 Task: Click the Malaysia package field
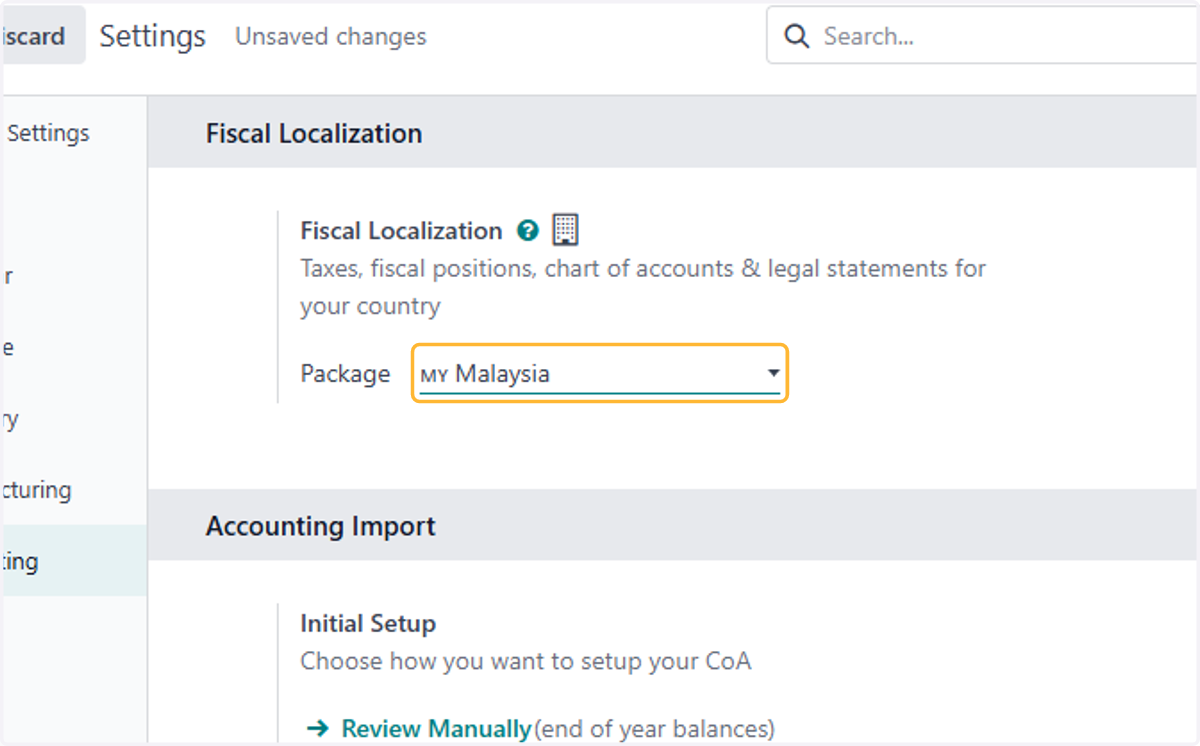(x=599, y=374)
